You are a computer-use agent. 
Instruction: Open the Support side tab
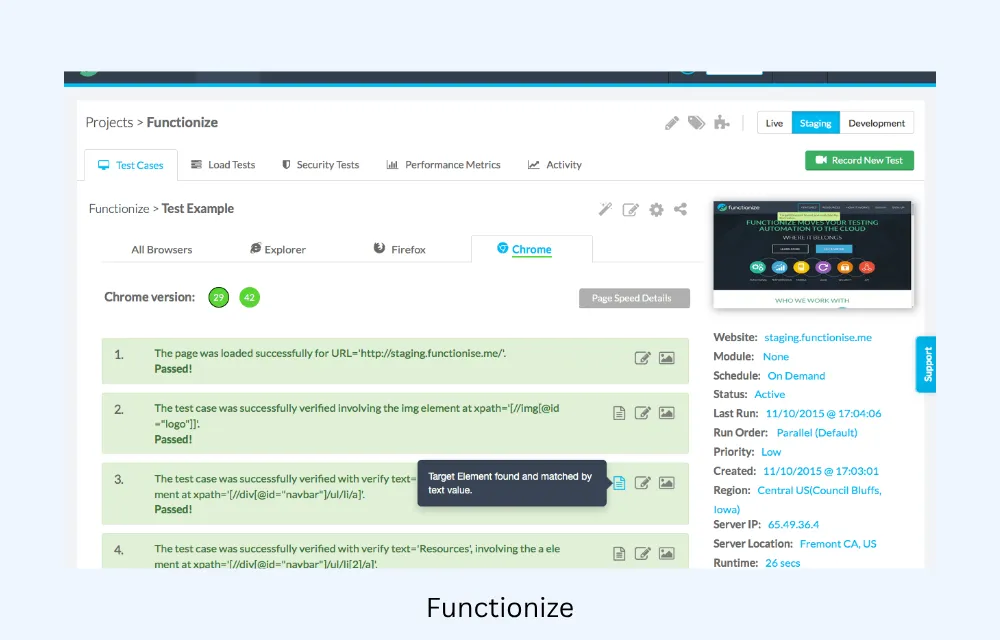[x=927, y=364]
